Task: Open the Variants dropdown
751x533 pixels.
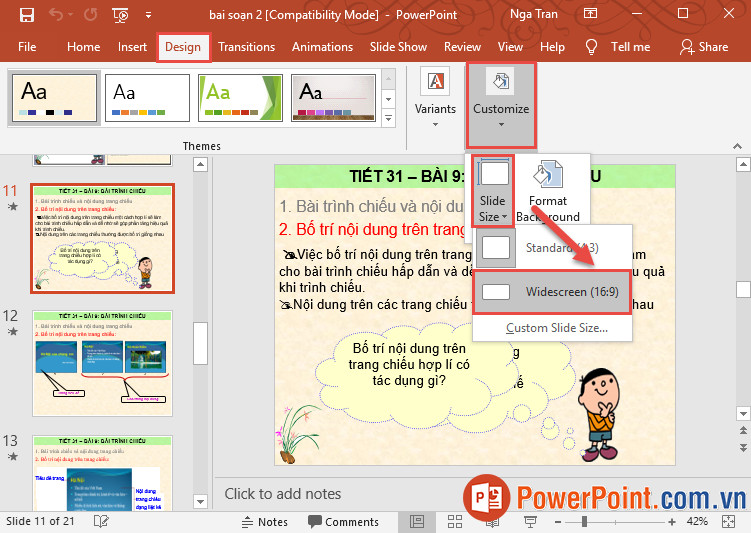Action: pyautogui.click(x=435, y=98)
